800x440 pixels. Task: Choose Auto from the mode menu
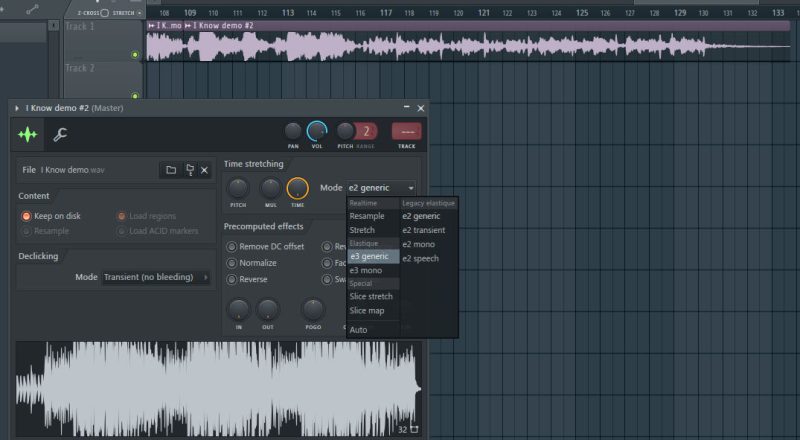pos(373,330)
